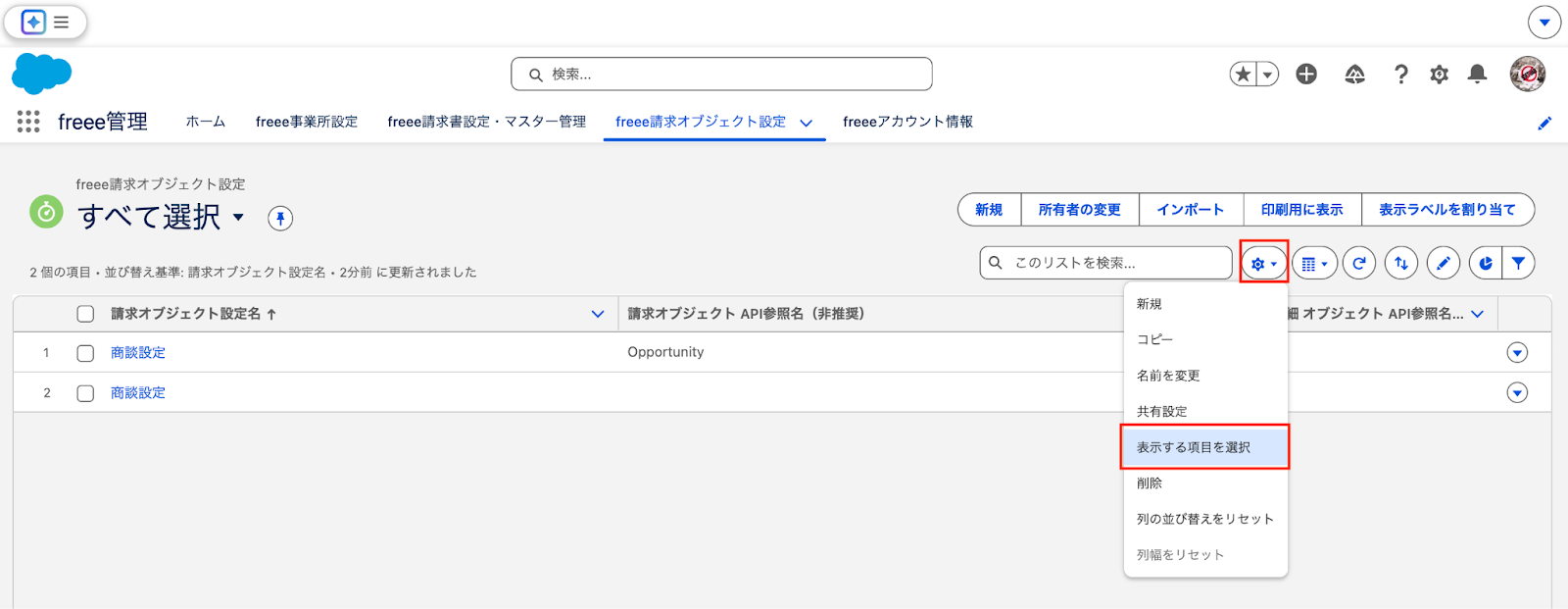Open 請求オブジェクト設定名 column chevron menu
The height and width of the screenshot is (609, 1568).
click(598, 314)
